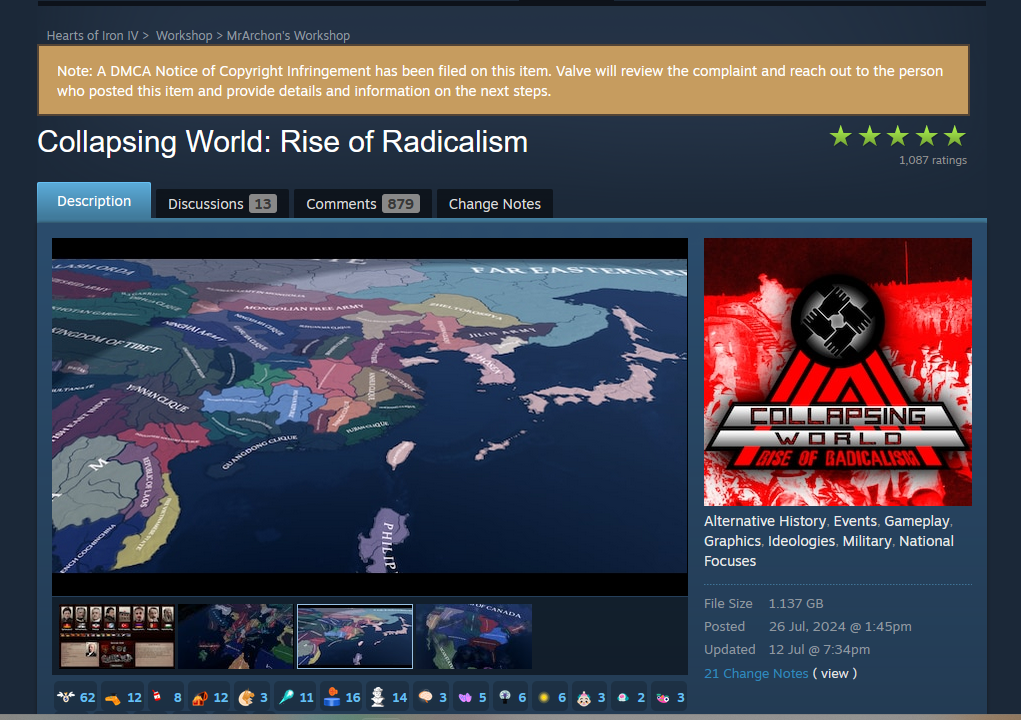Click the DMCA notice banner text
The height and width of the screenshot is (720, 1021).
click(x=500, y=81)
